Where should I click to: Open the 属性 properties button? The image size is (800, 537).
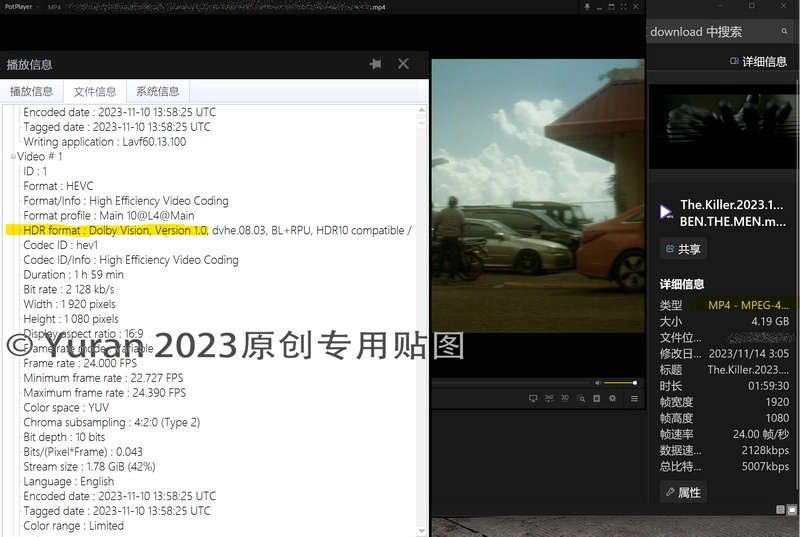click(x=683, y=493)
